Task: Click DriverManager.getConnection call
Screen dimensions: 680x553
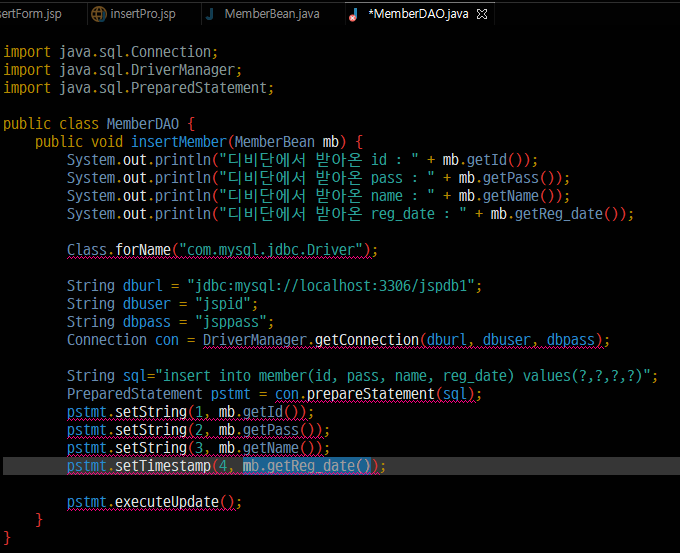Action: tap(403, 340)
